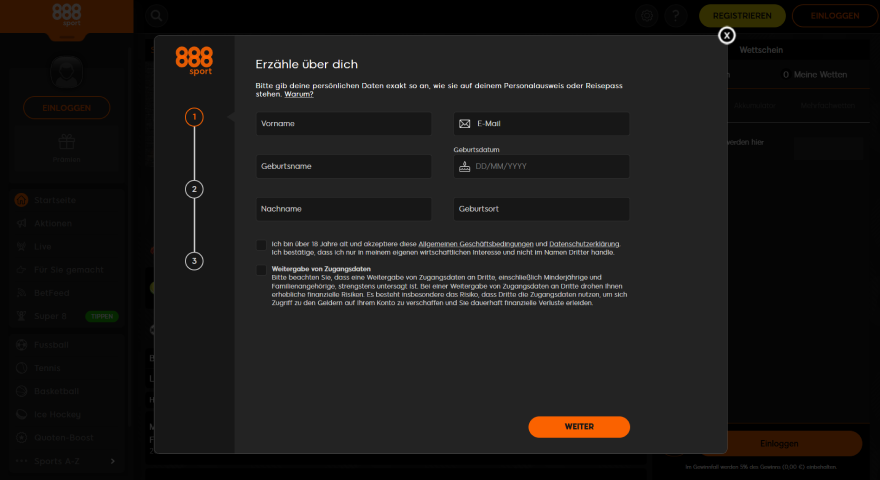Viewport: 880px width, 480px height.
Task: Select the Akkumulator tab in betslip
Action: tap(754, 106)
